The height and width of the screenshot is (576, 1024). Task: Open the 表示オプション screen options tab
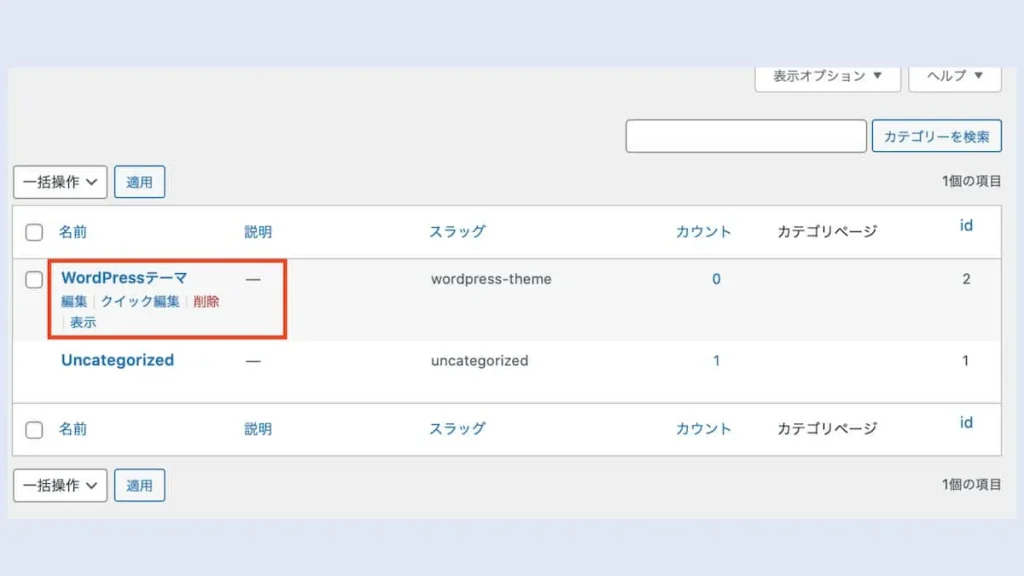[827, 78]
